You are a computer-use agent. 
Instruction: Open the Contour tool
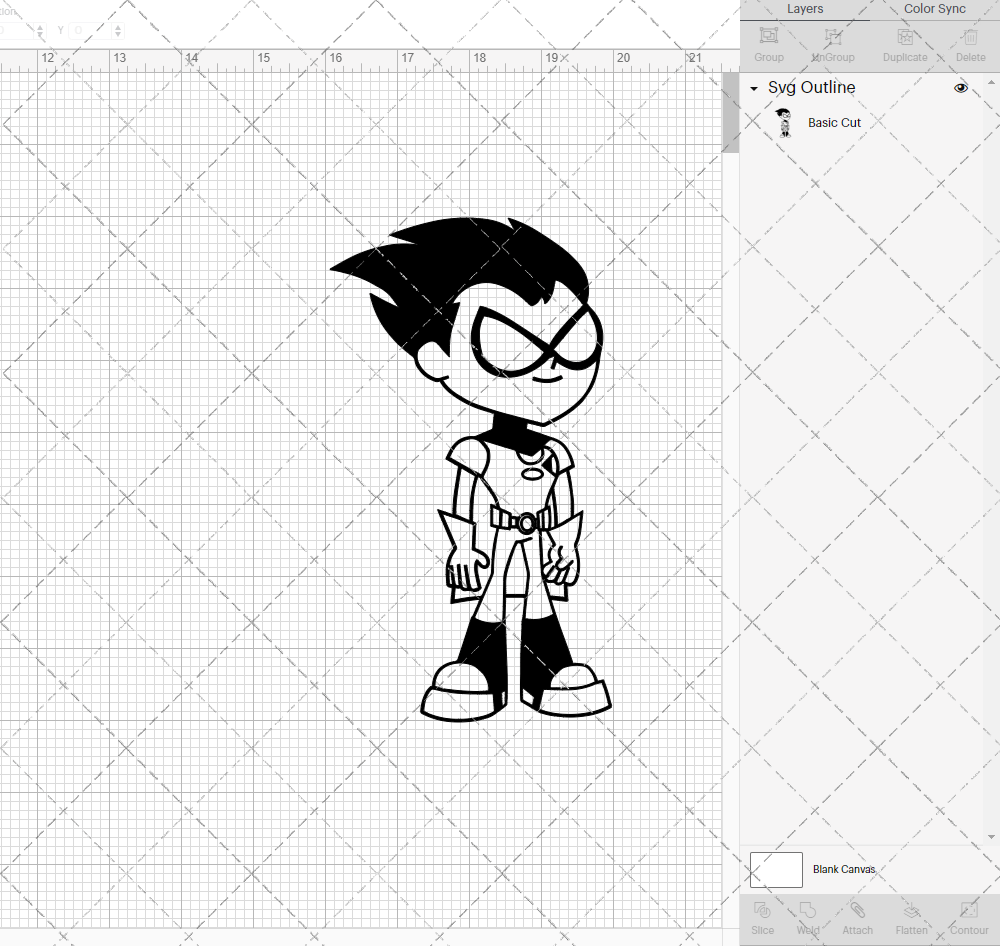968,915
